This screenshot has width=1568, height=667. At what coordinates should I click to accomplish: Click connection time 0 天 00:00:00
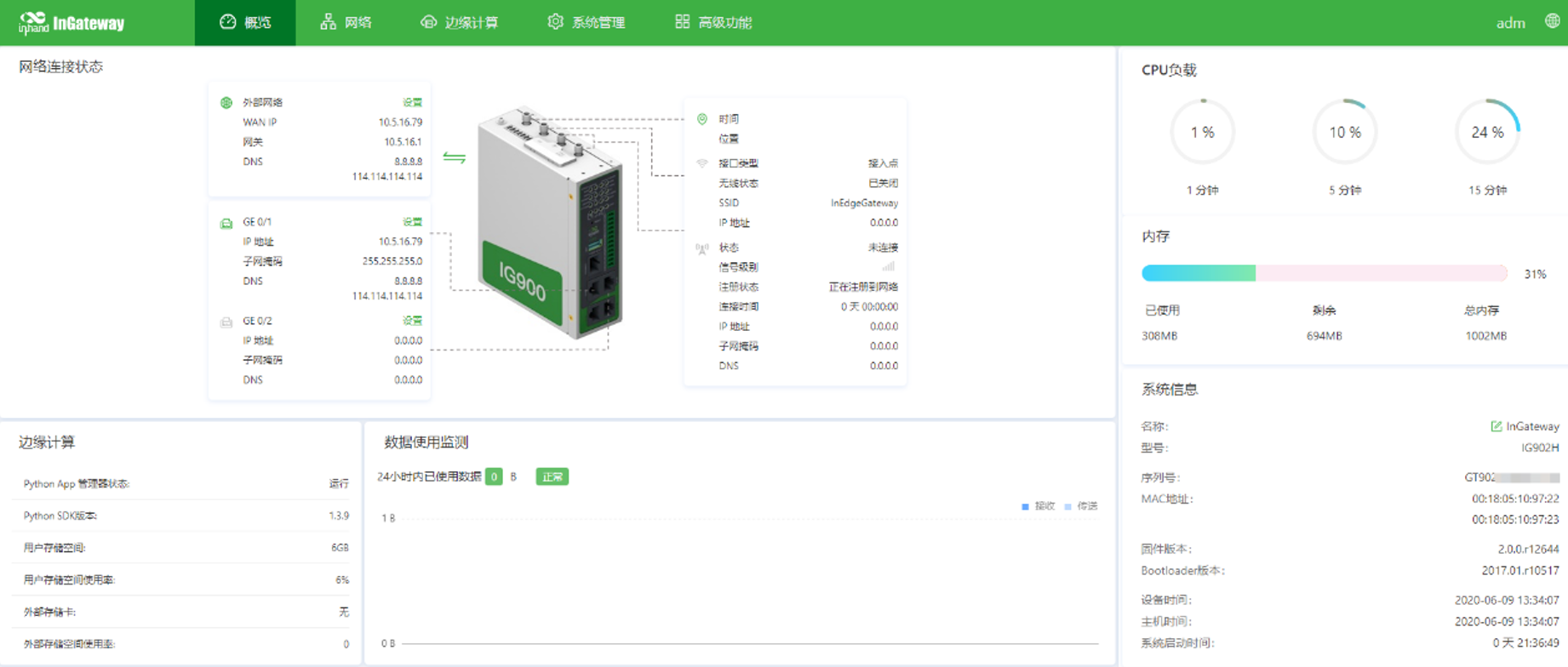click(x=869, y=306)
